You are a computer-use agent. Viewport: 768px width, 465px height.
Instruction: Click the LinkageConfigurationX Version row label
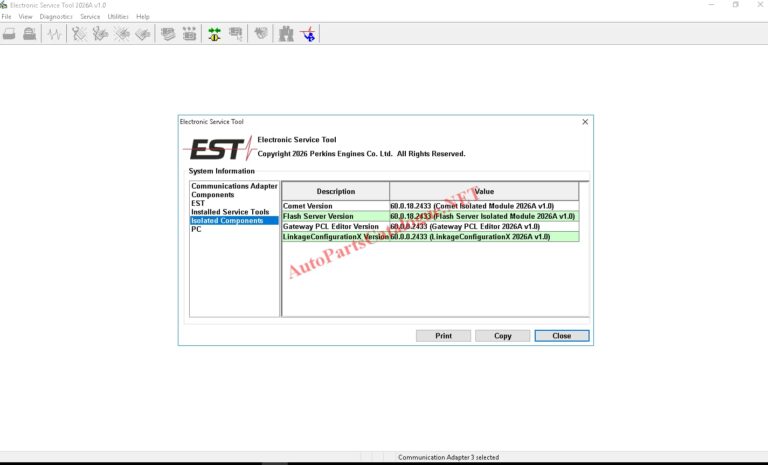click(336, 237)
